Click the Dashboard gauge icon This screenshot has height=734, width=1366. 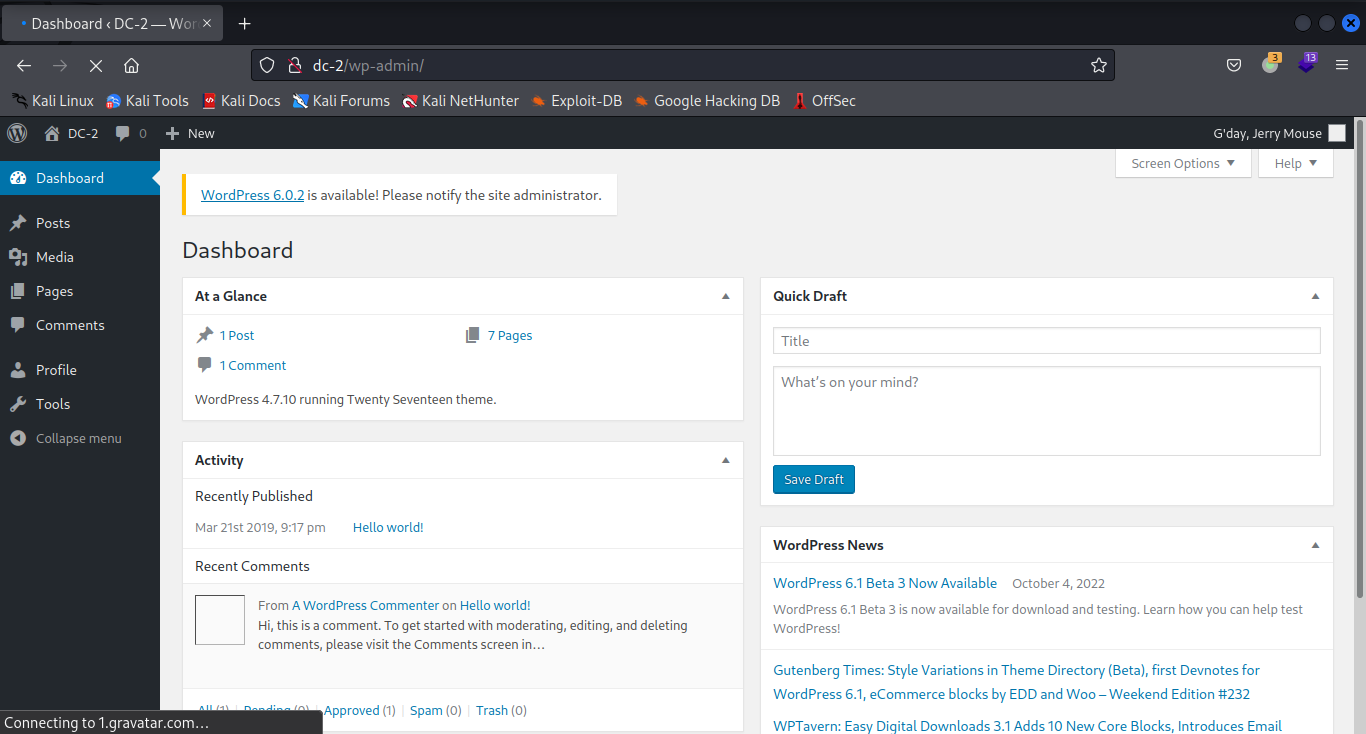coord(18,178)
